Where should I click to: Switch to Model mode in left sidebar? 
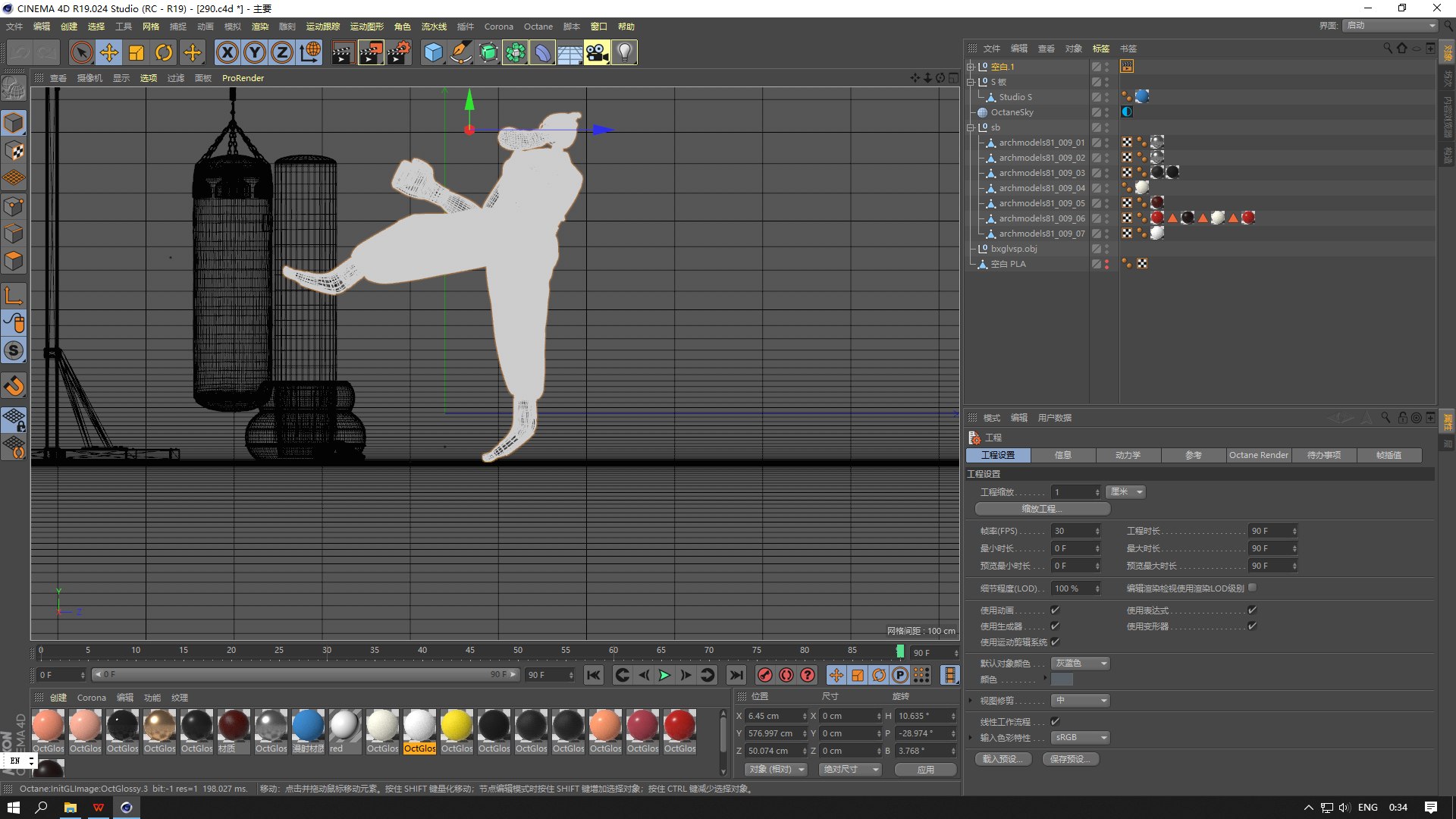click(x=14, y=123)
